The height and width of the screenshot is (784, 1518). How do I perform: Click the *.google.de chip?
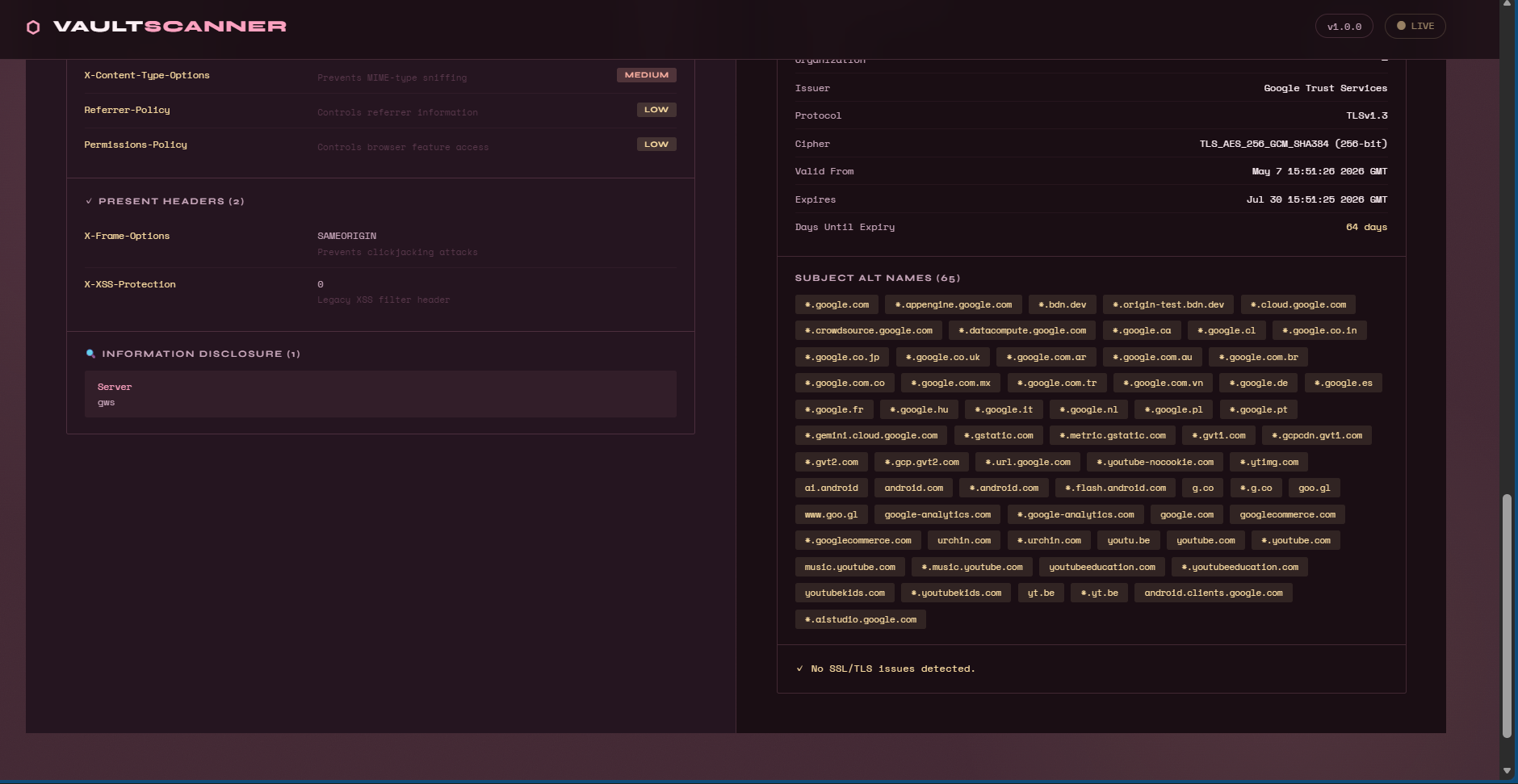[1258, 383]
